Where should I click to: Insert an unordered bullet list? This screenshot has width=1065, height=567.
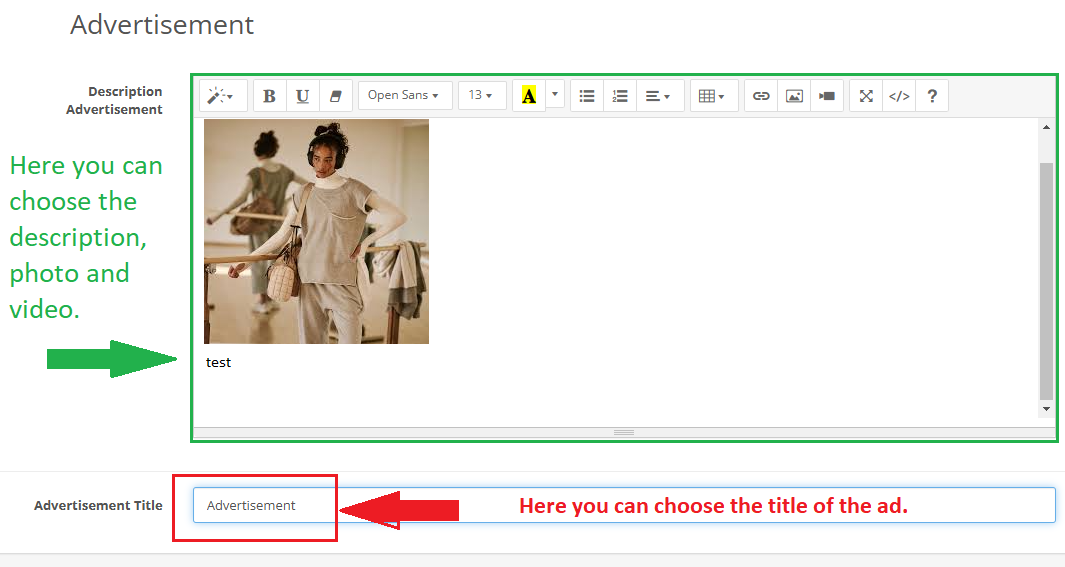(x=587, y=96)
